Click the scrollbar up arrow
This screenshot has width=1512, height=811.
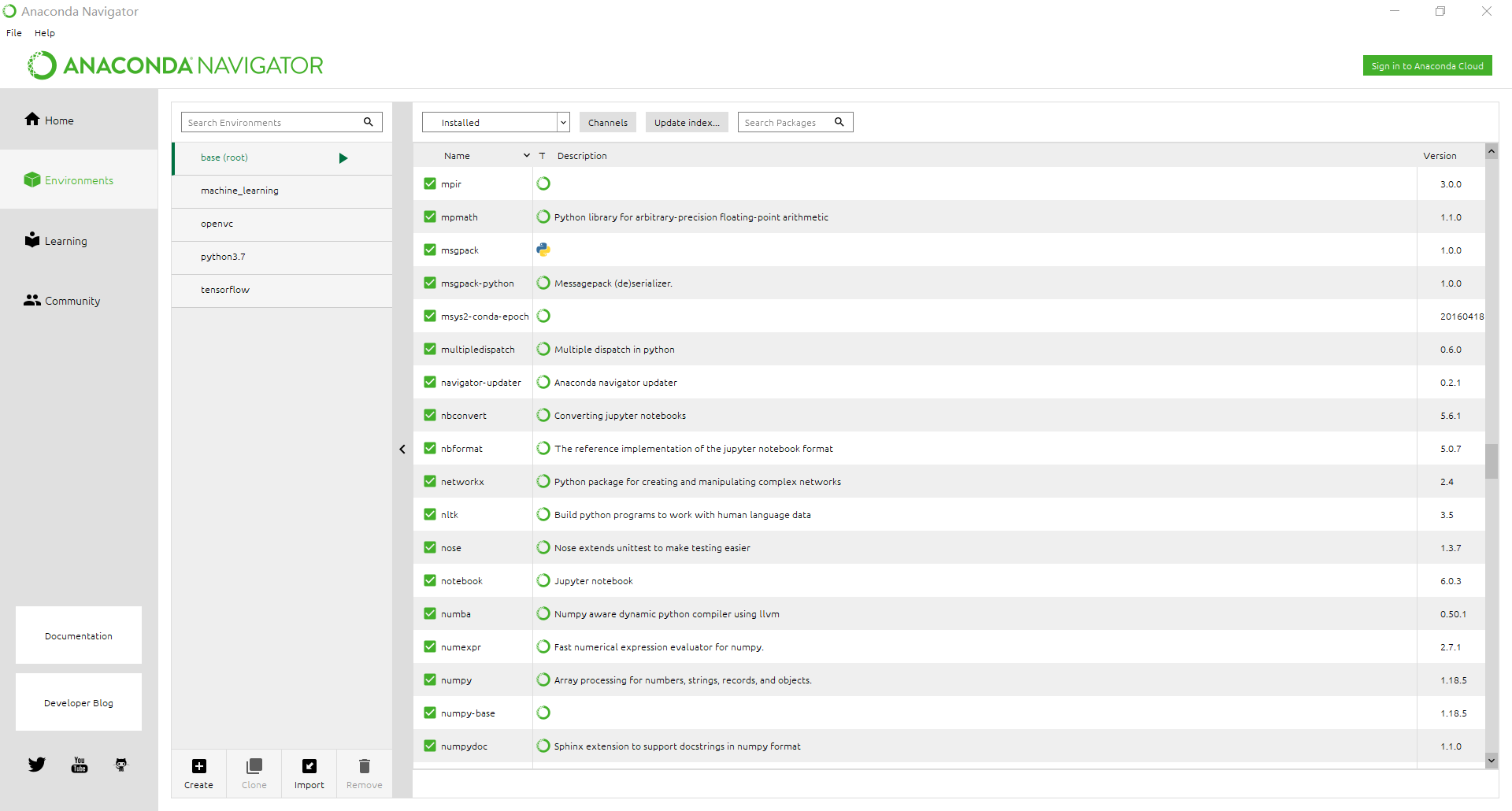point(1492,151)
